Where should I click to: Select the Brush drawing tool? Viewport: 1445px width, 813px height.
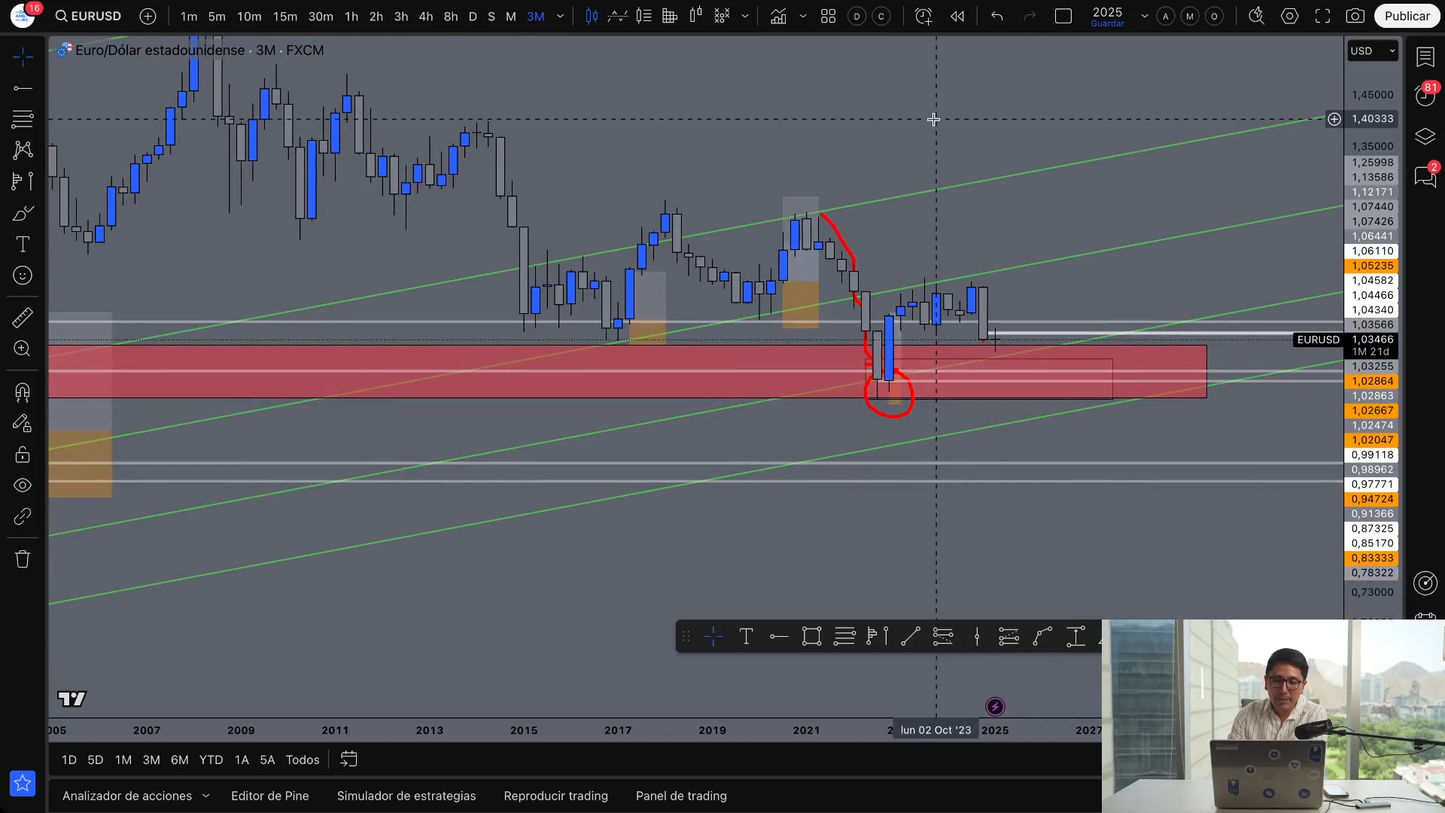click(22, 214)
